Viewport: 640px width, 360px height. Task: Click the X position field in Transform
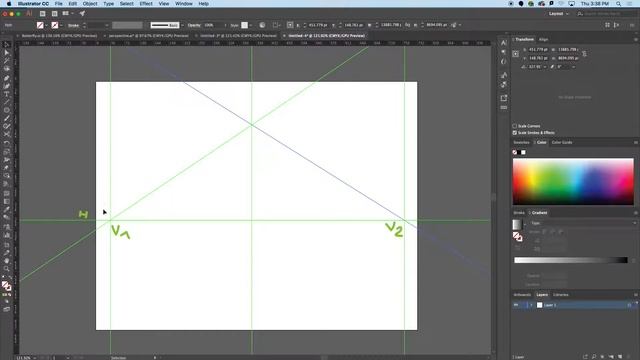pos(538,49)
